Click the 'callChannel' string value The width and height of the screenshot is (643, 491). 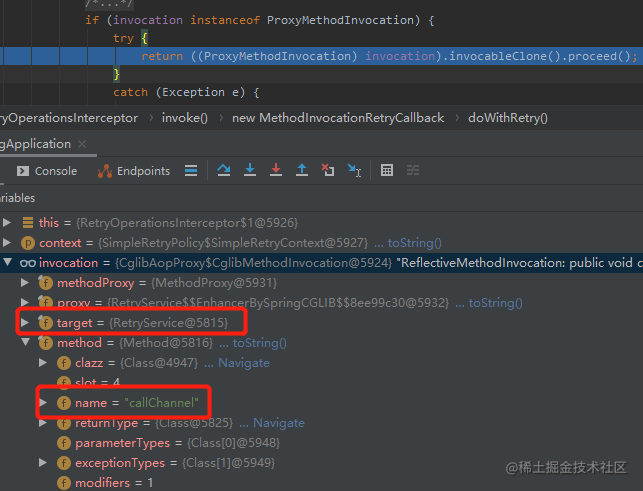(x=161, y=403)
